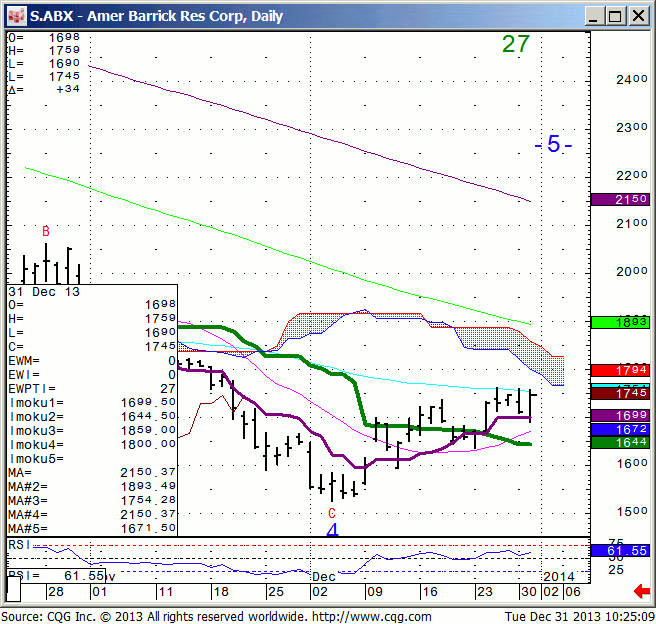Click the green 1893 price tag
This screenshot has height=624, width=656.
coord(620,322)
